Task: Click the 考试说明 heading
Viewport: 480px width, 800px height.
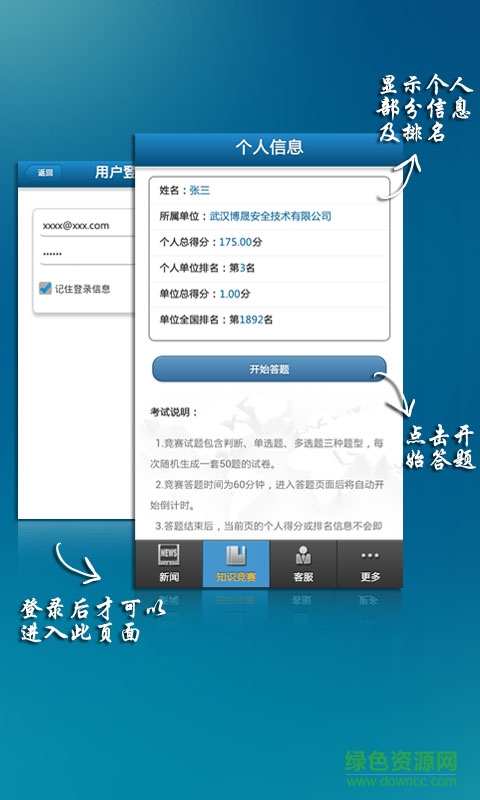Action: pos(173,412)
